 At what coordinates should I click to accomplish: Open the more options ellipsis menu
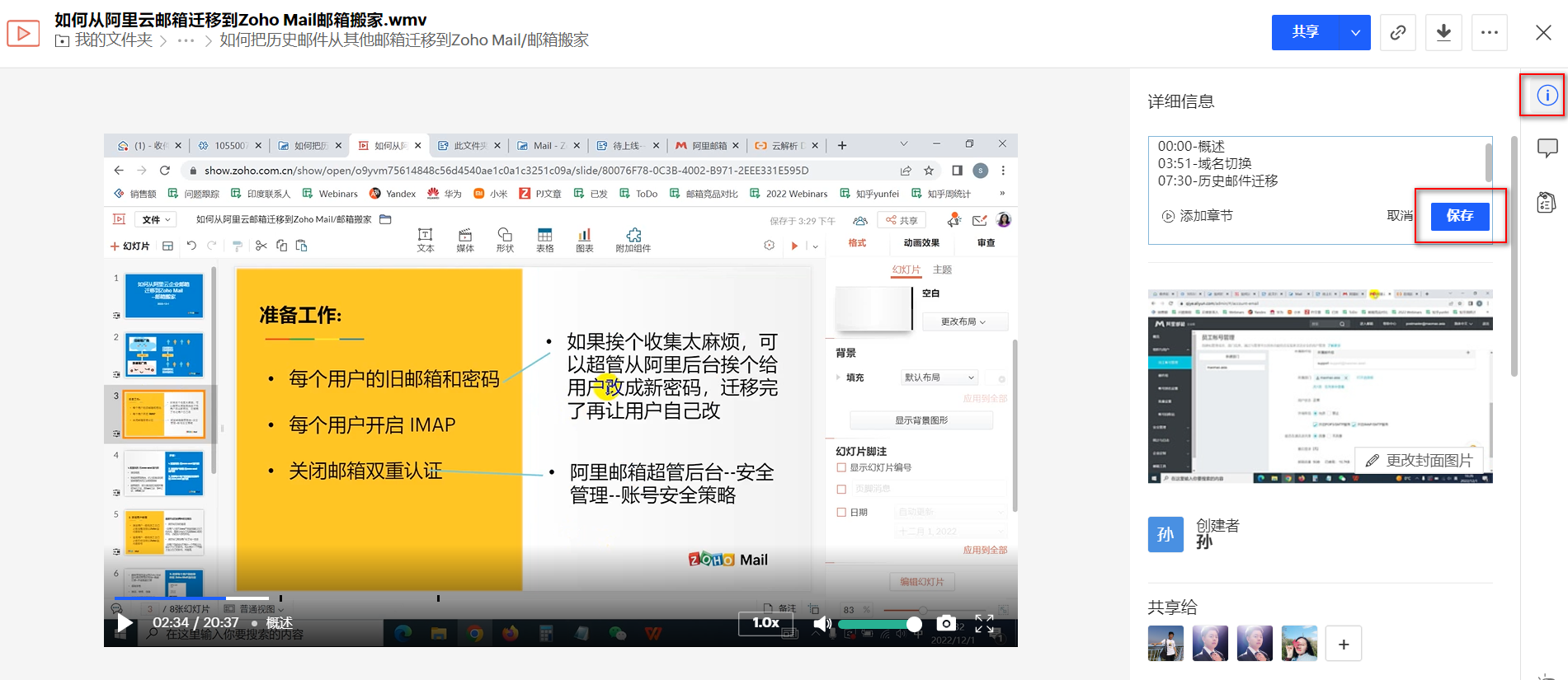click(x=1489, y=33)
